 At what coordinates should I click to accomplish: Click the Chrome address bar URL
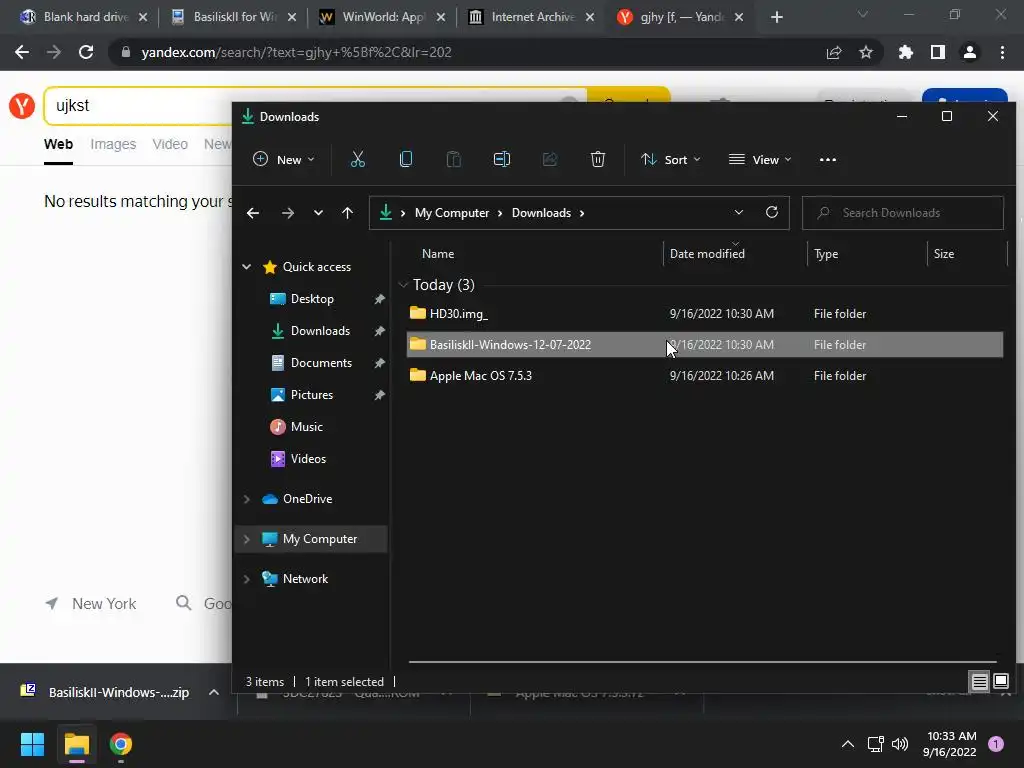pyautogui.click(x=296, y=52)
